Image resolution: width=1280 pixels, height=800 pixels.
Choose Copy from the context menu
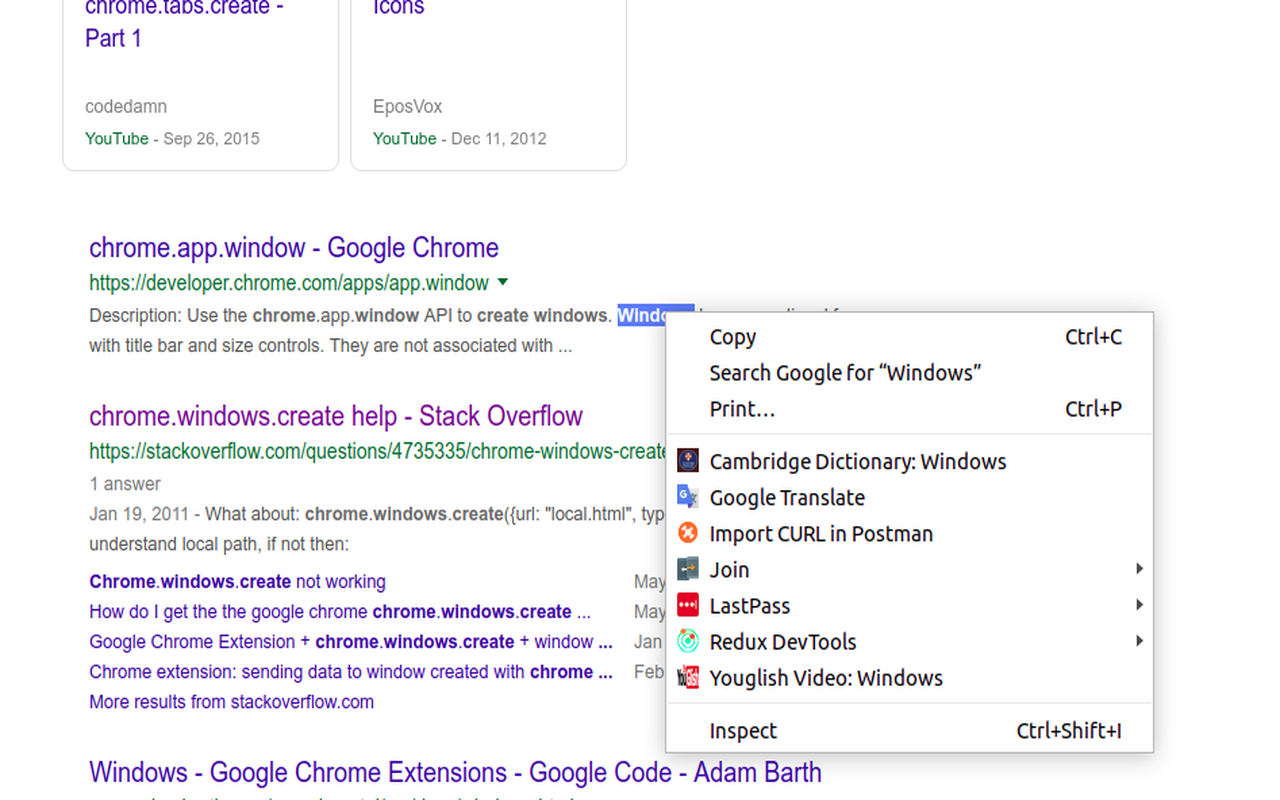coord(910,337)
